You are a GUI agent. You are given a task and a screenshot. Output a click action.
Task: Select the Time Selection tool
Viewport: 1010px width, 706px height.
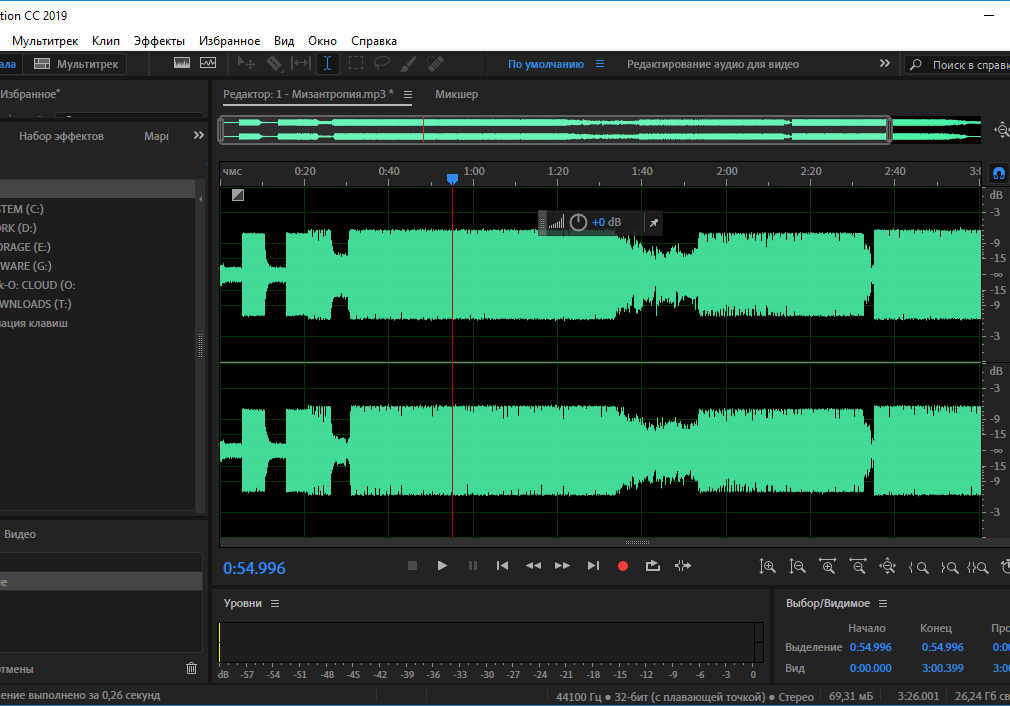pyautogui.click(x=327, y=63)
